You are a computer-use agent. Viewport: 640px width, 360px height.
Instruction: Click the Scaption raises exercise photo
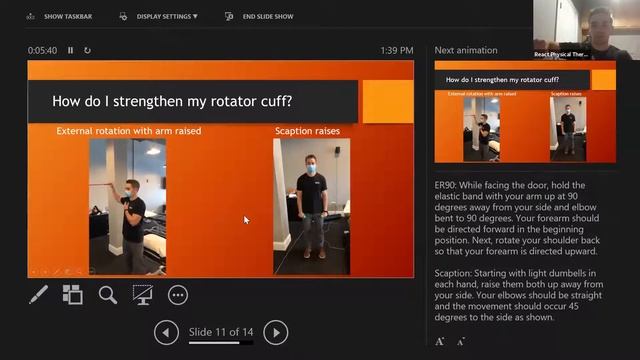[x=311, y=207]
